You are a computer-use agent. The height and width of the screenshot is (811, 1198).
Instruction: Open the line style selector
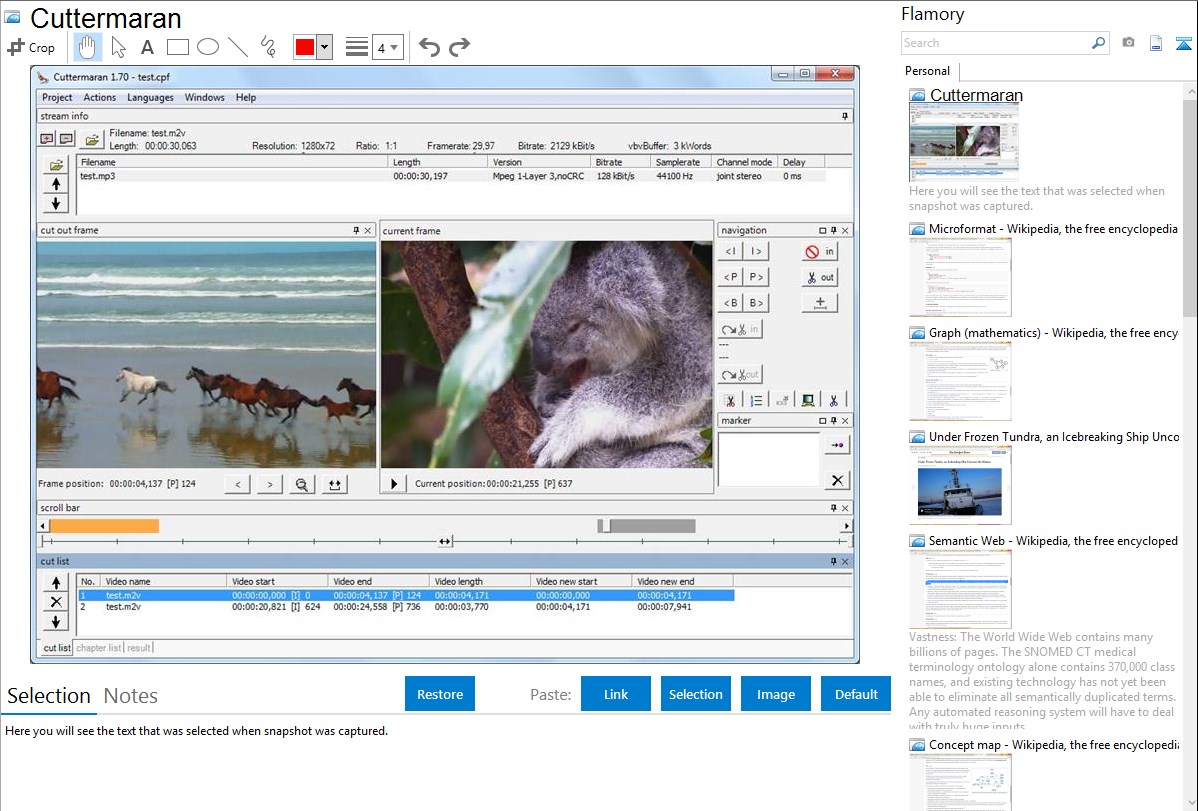[357, 47]
